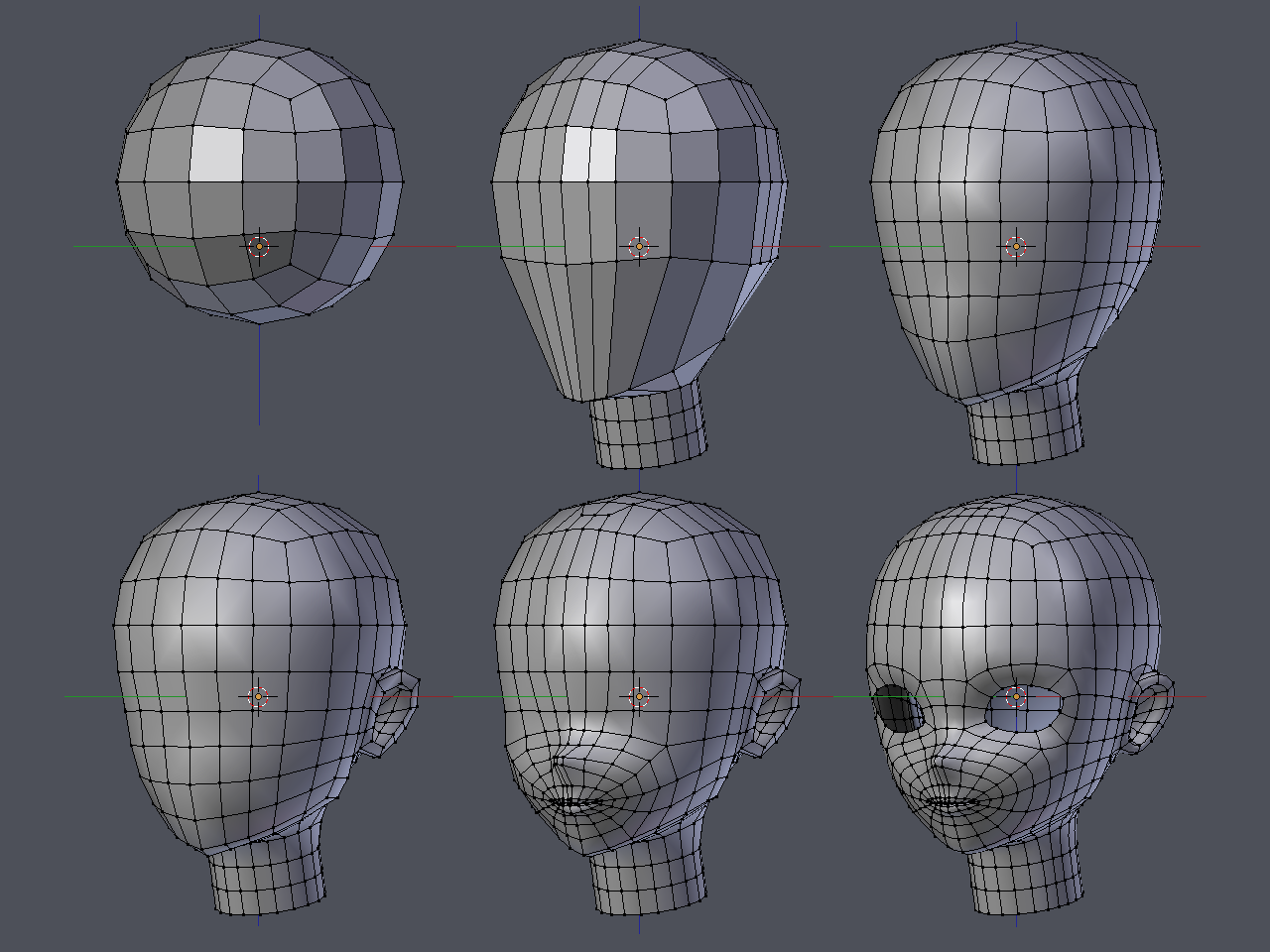Select the mouth on the head without eye sockets
The width and height of the screenshot is (1270, 952).
tap(575, 803)
